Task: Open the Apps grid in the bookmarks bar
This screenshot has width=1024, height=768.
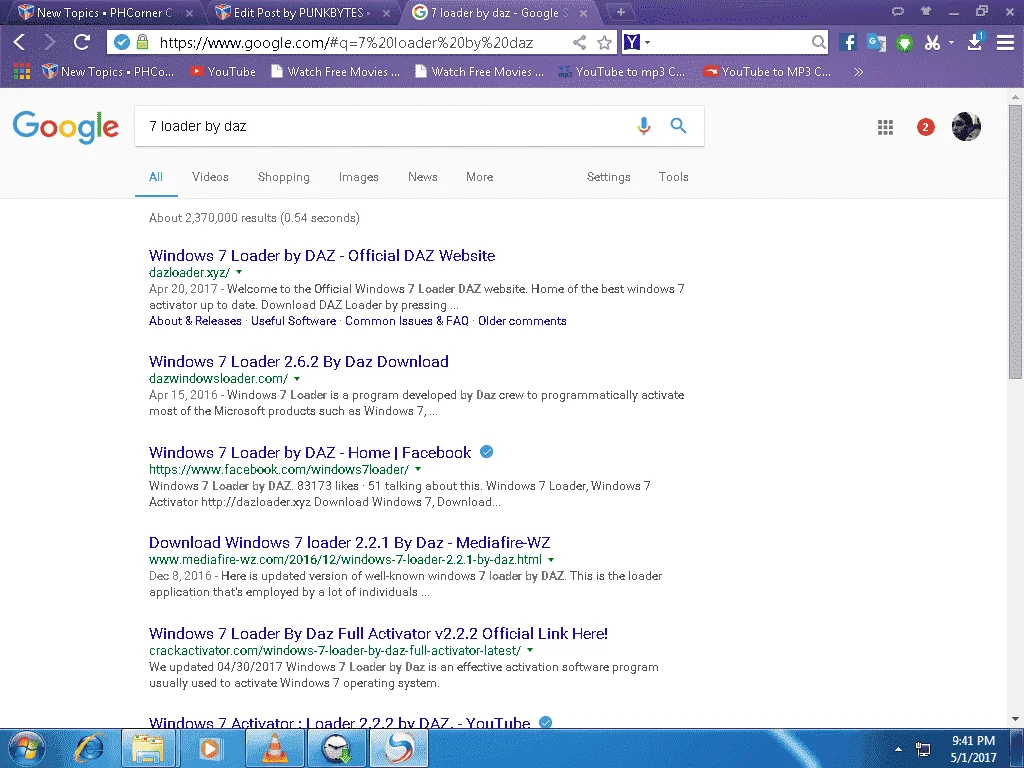Action: [22, 71]
